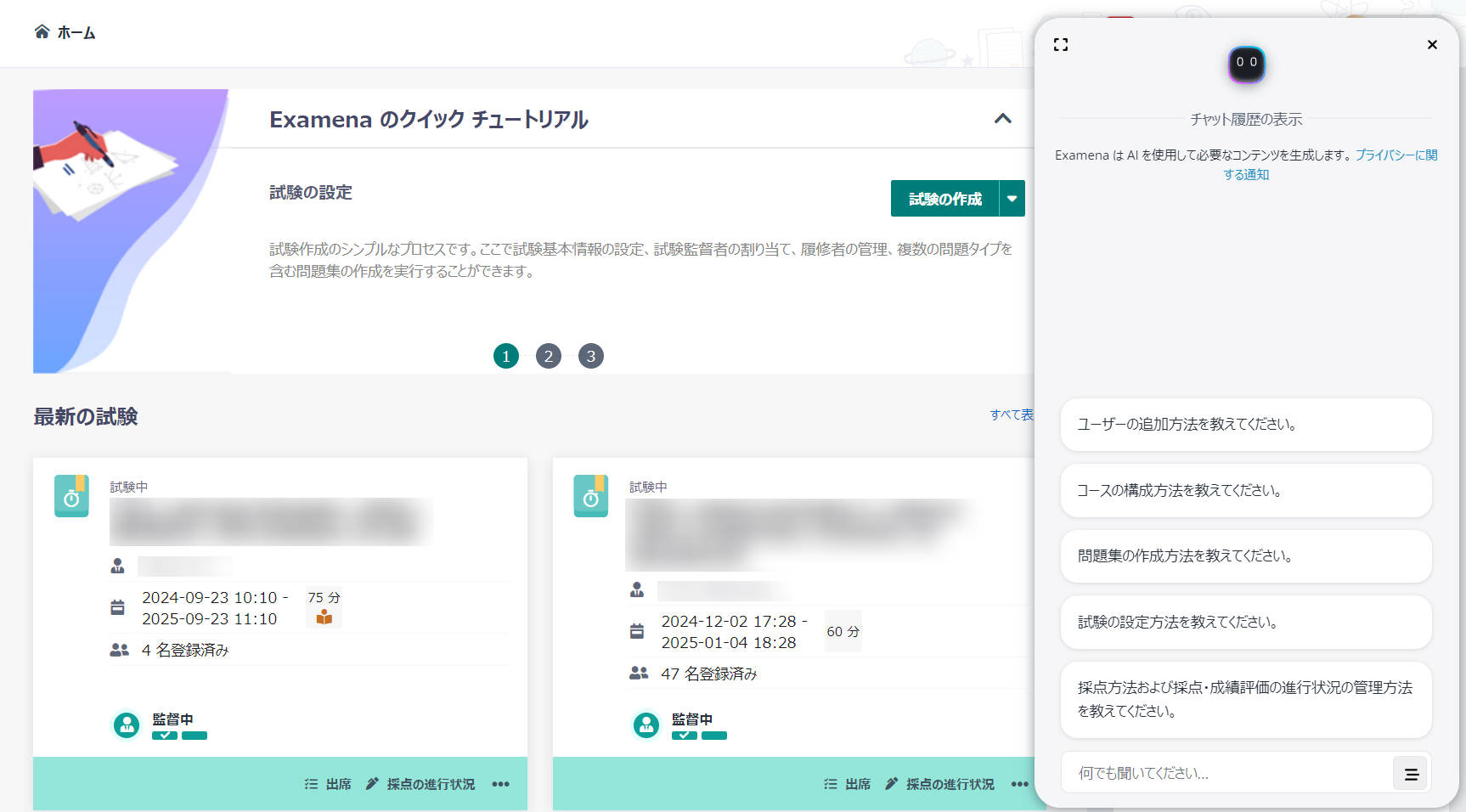The image size is (1466, 812).
Task: Click the open-book icon under 75 分
Action: pyautogui.click(x=324, y=617)
